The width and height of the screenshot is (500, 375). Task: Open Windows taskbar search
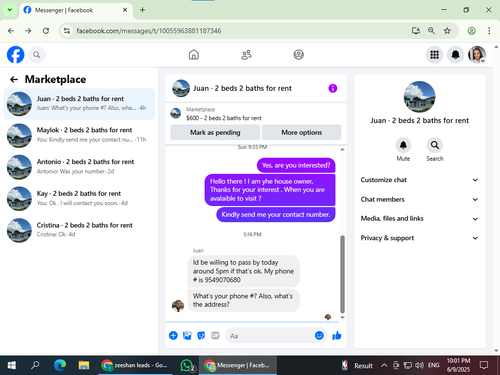click(35, 365)
